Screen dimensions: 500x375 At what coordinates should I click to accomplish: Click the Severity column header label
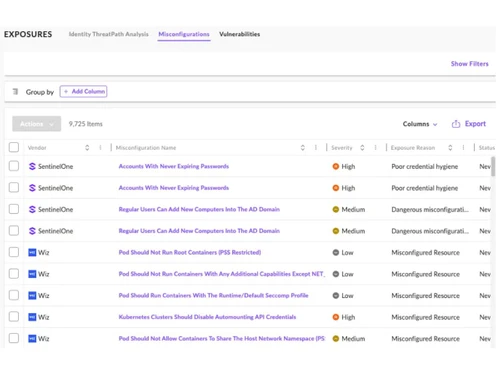pos(342,148)
